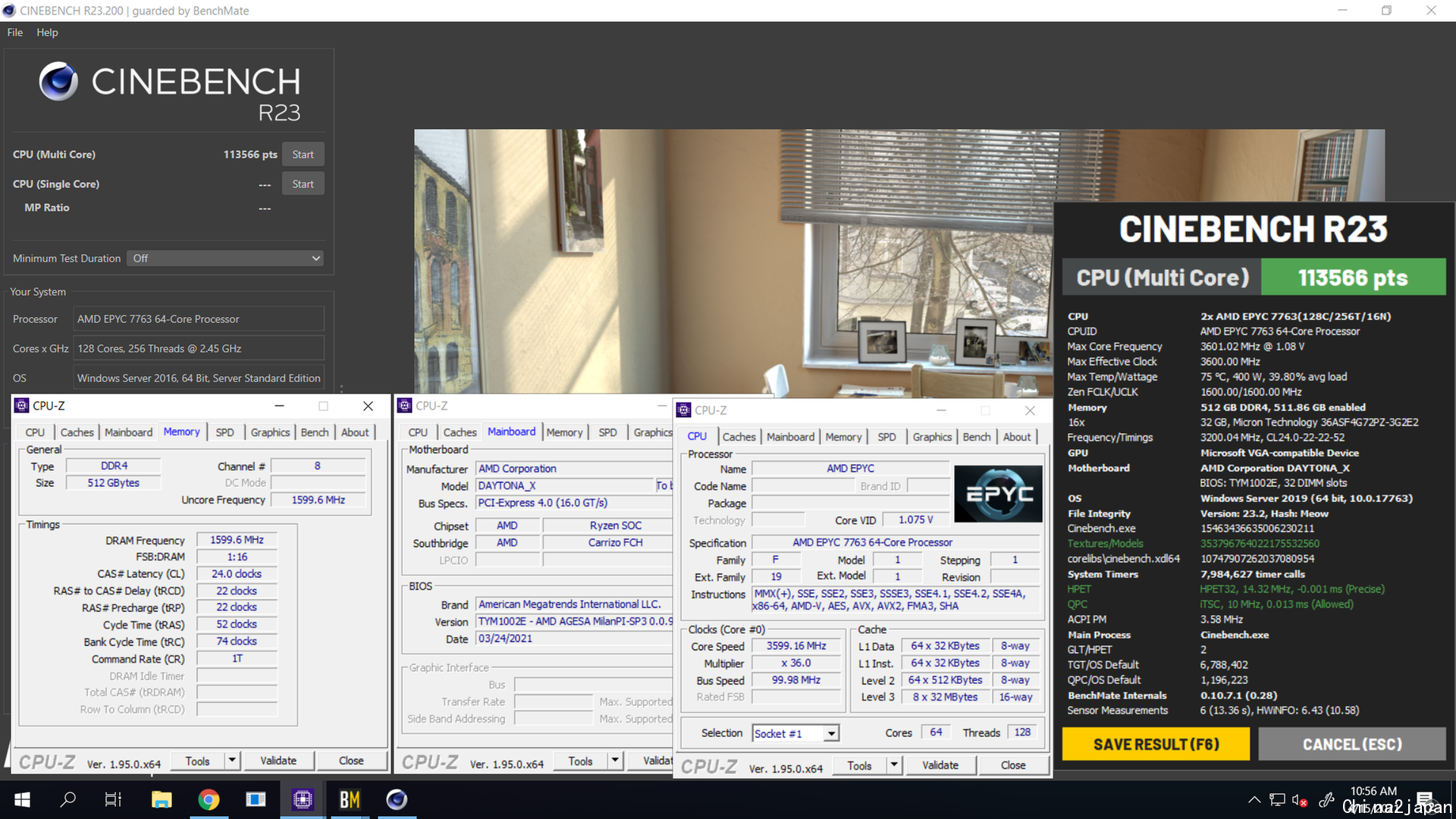Viewport: 1456px width, 819px height.
Task: Open Bench tab in left CPU-Z window
Action: click(x=315, y=432)
